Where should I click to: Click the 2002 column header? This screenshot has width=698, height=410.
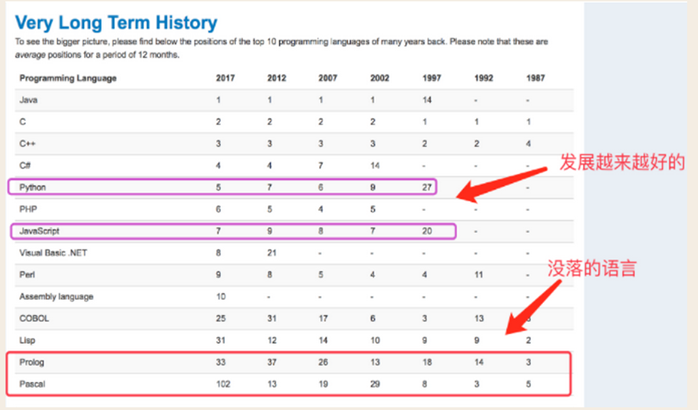[380, 78]
